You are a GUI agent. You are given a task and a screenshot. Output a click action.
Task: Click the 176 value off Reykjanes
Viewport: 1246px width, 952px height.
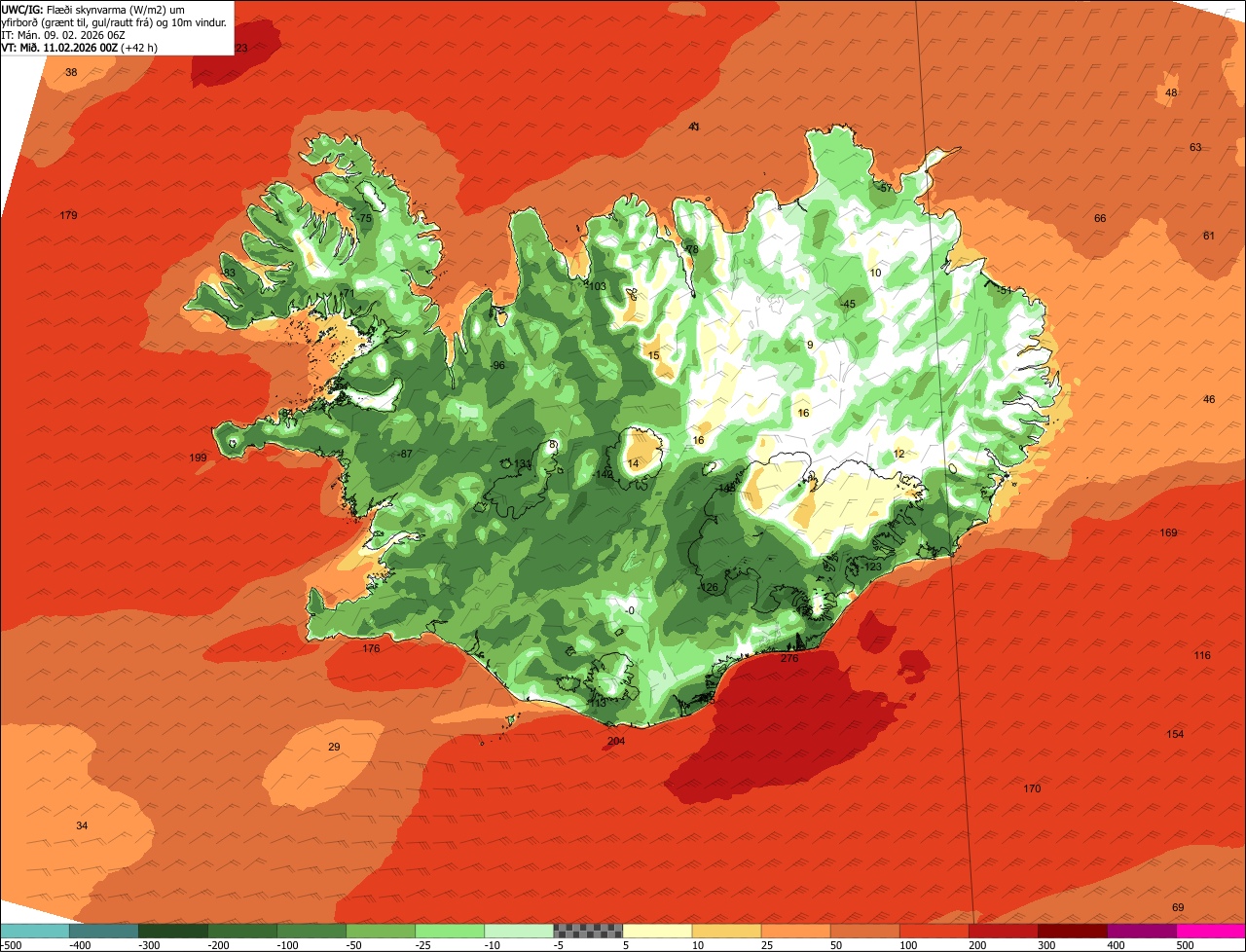371,649
